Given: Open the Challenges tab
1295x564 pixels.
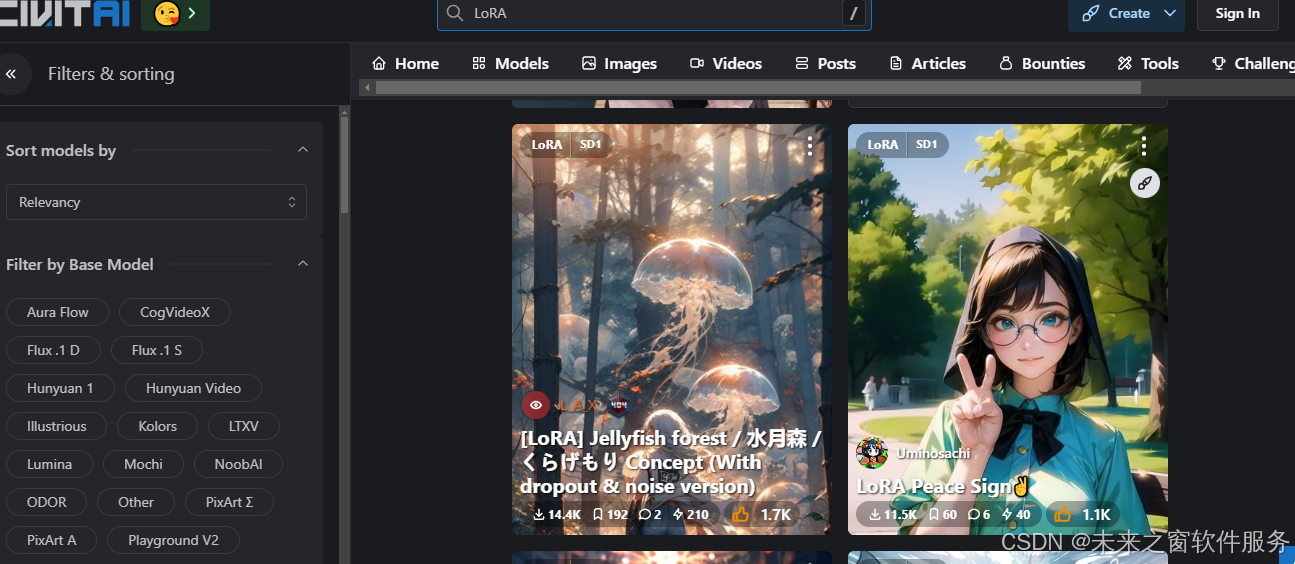Looking at the screenshot, I should point(1253,63).
